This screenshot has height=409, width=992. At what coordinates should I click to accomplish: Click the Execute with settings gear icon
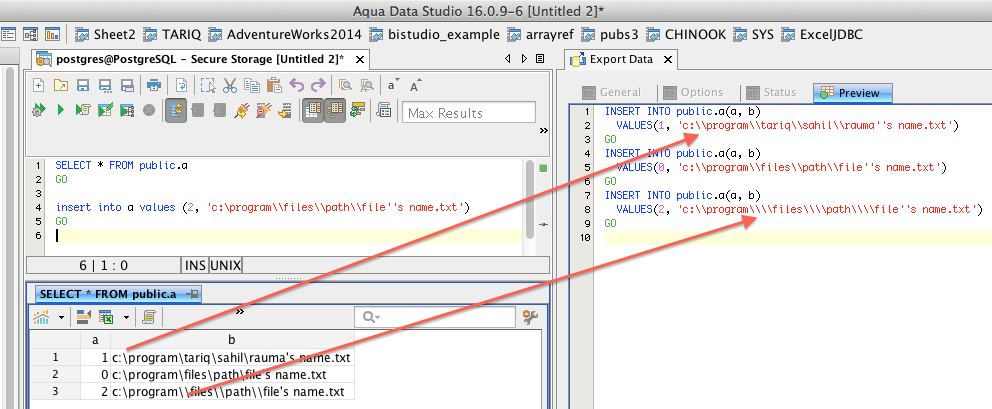pos(40,110)
